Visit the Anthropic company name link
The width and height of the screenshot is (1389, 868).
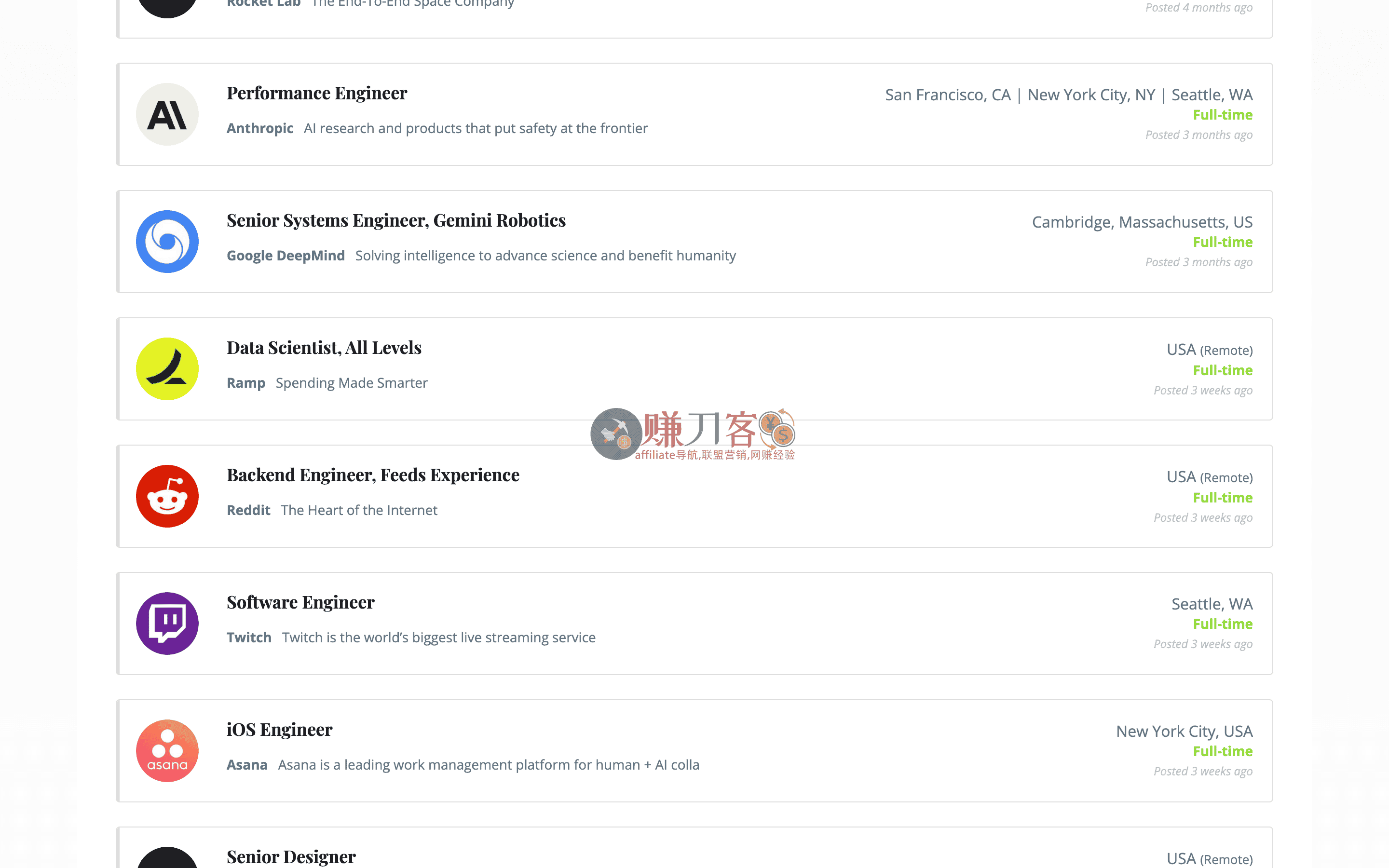click(260, 128)
